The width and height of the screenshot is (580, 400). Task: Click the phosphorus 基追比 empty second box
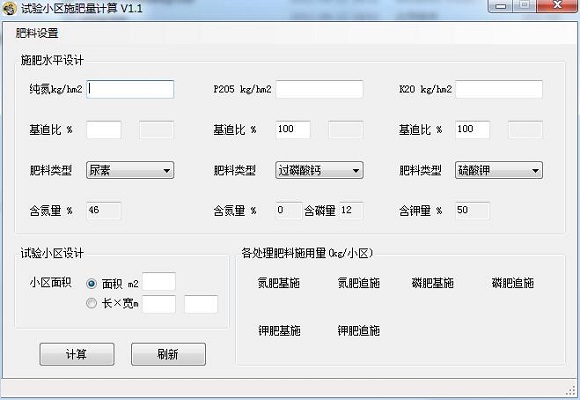point(346,130)
